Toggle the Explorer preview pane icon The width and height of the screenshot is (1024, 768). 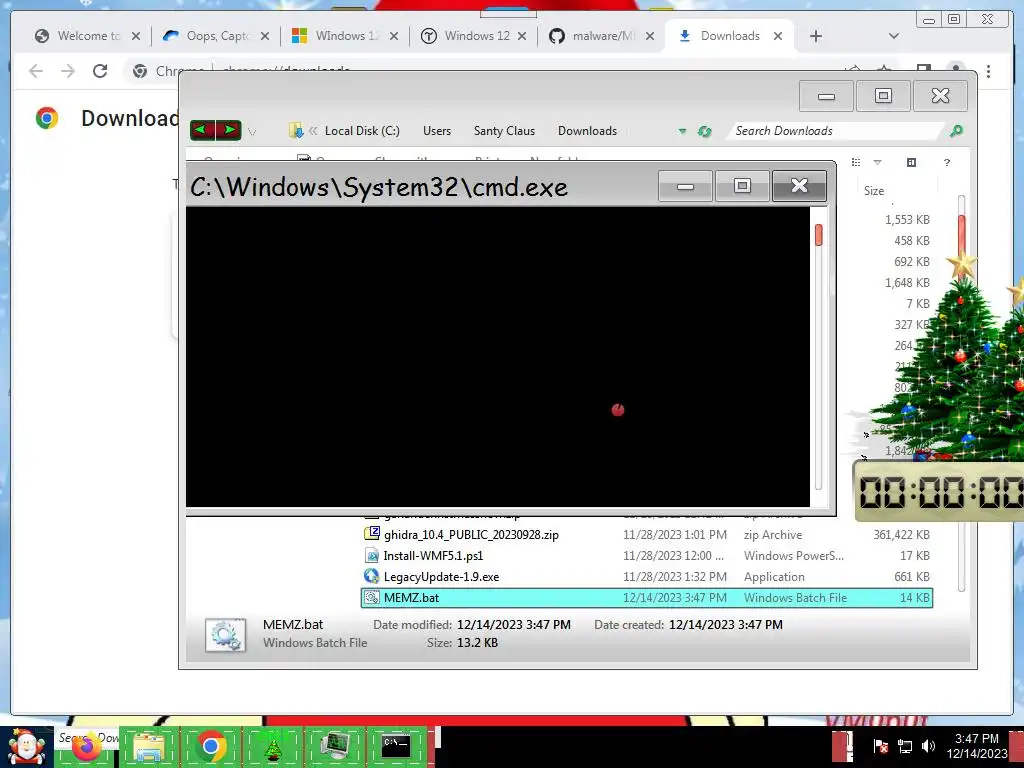[912, 162]
